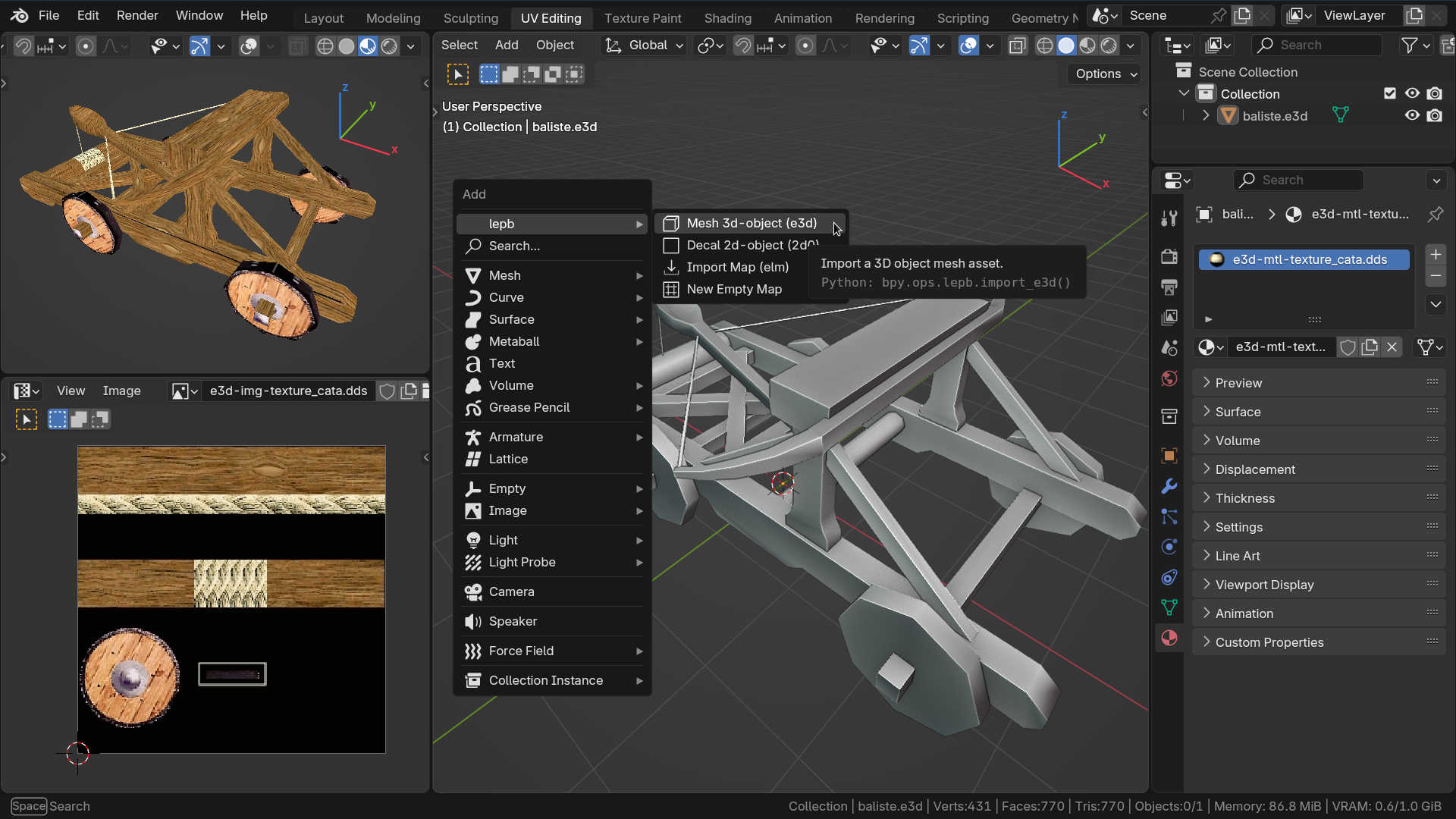The width and height of the screenshot is (1456, 819).
Task: Select the Import Map (elm) icon entry
Action: [671, 267]
